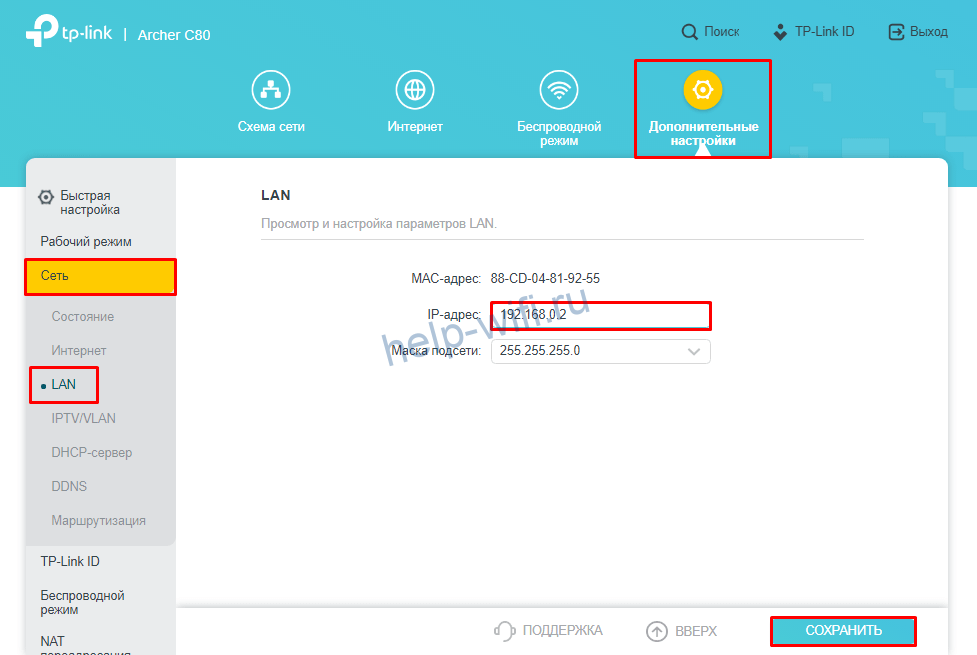The width and height of the screenshot is (977, 655).
Task: Expand the Беспроводной режим sidebar section
Action: 82,602
